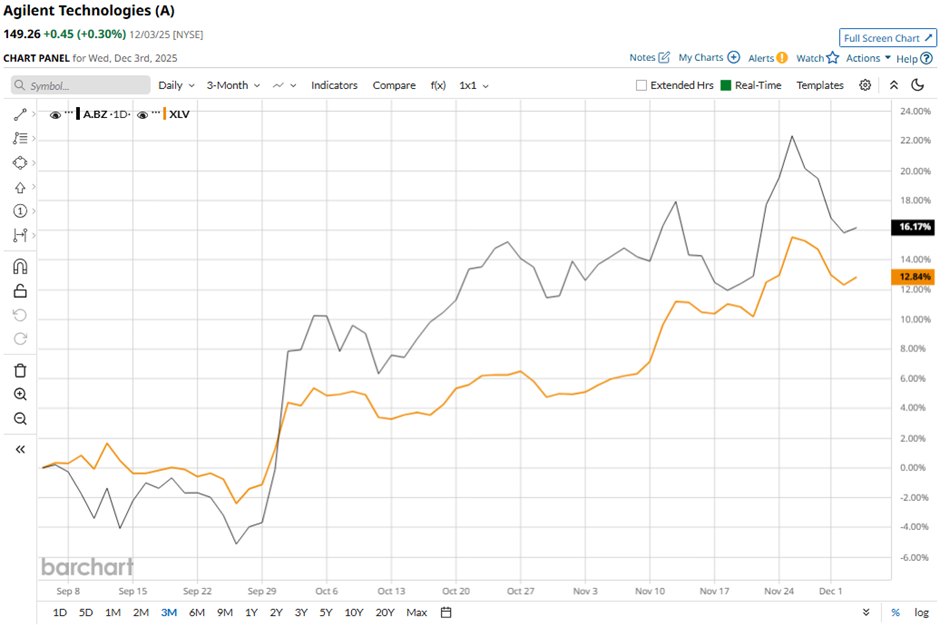
Task: Open the custom date range calendar
Action: coord(445,612)
